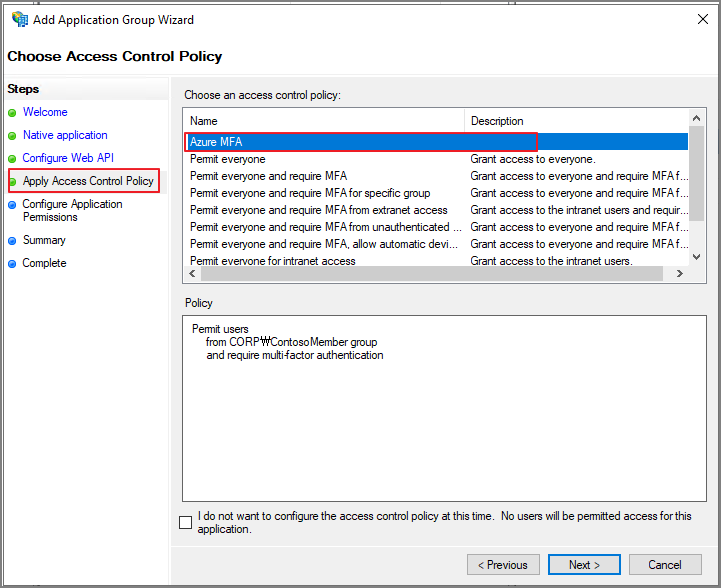Open the Configure Web API step

(x=68, y=158)
